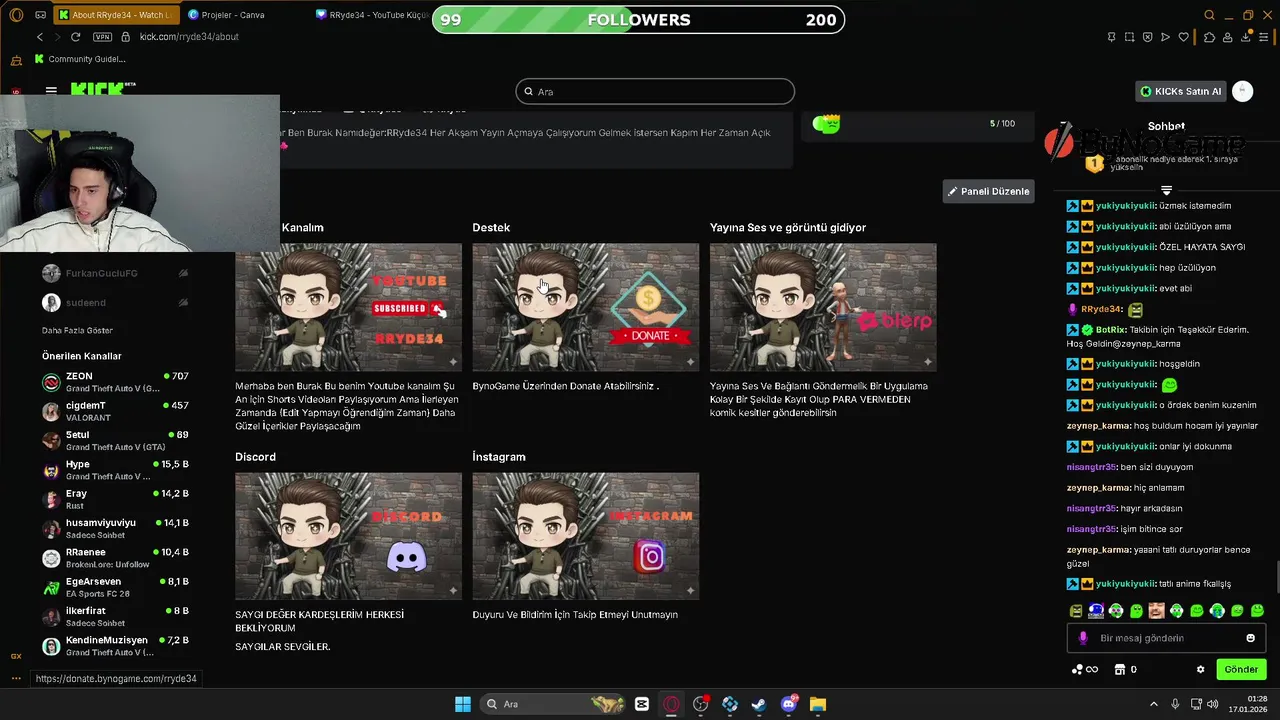Viewport: 1280px width, 720px height.
Task: Click the browser back arrow
Action: click(40, 37)
